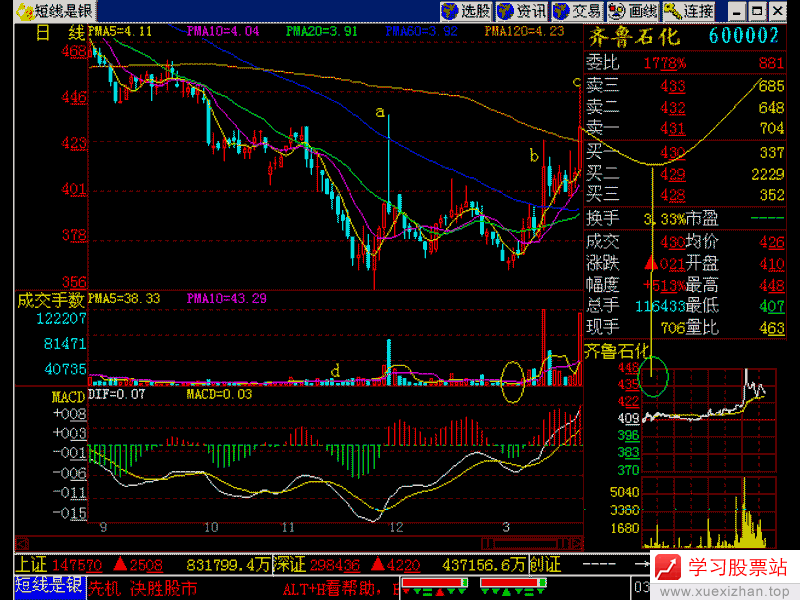This screenshot has width=800, height=600.
Task: Click the 总手 total volume 116433
Action: (660, 306)
